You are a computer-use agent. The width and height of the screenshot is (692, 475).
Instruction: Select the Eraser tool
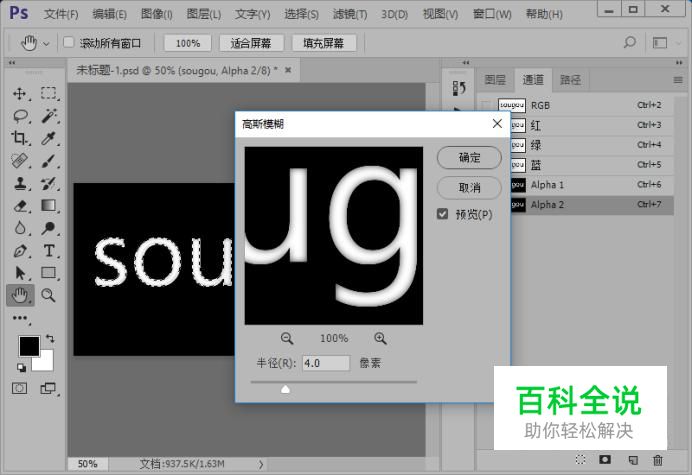pos(20,206)
